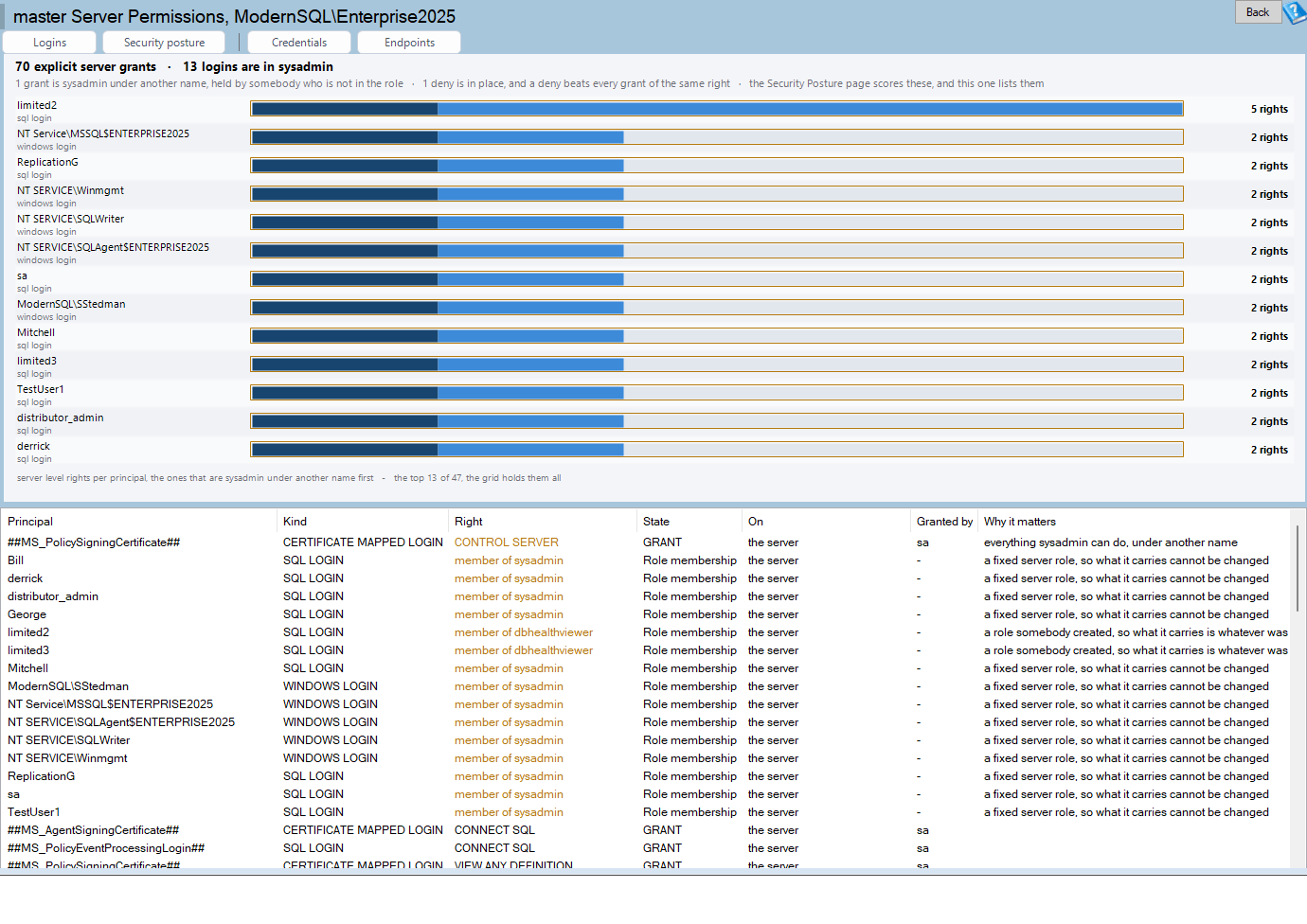This screenshot has height=924, width=1307.
Task: Click the NT SERVICE\SQLAgent$ENTERPRISE2025 chart label
Action: 113,247
